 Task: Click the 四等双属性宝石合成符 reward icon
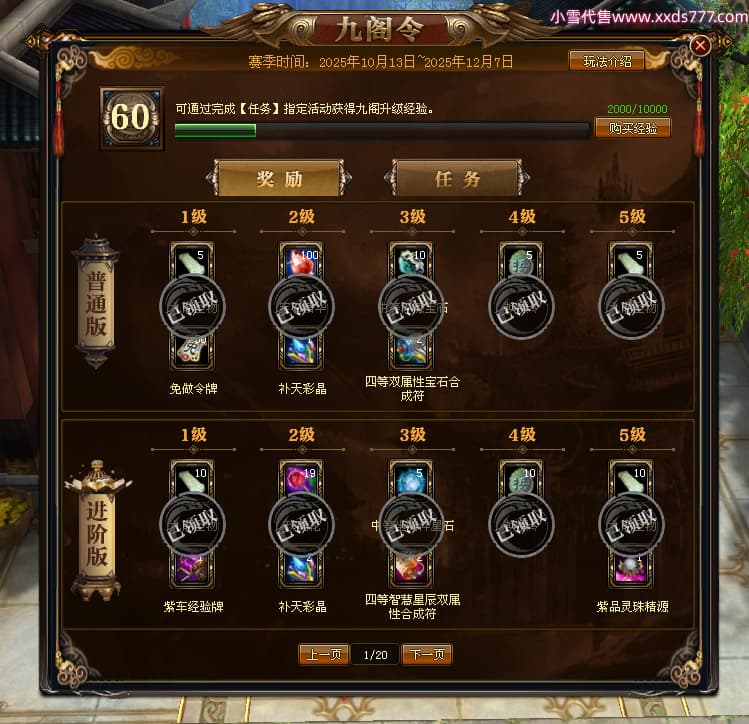(x=411, y=351)
